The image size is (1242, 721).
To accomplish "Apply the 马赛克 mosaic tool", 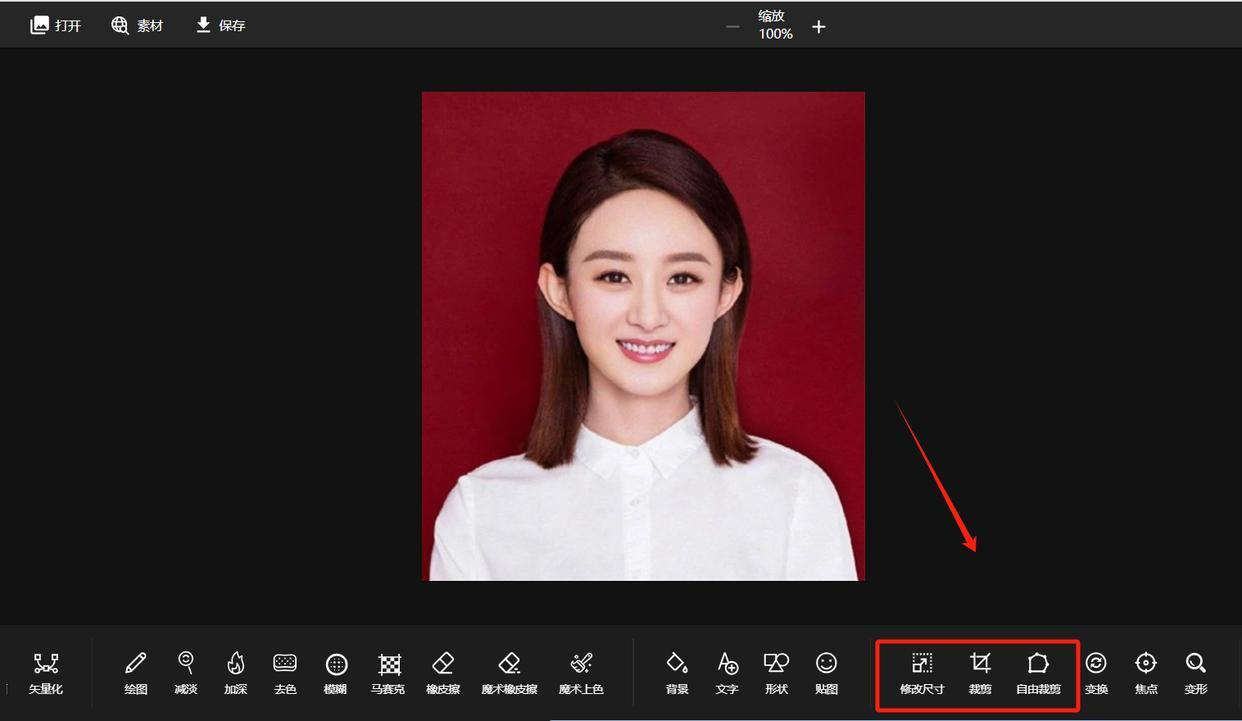I will (388, 672).
